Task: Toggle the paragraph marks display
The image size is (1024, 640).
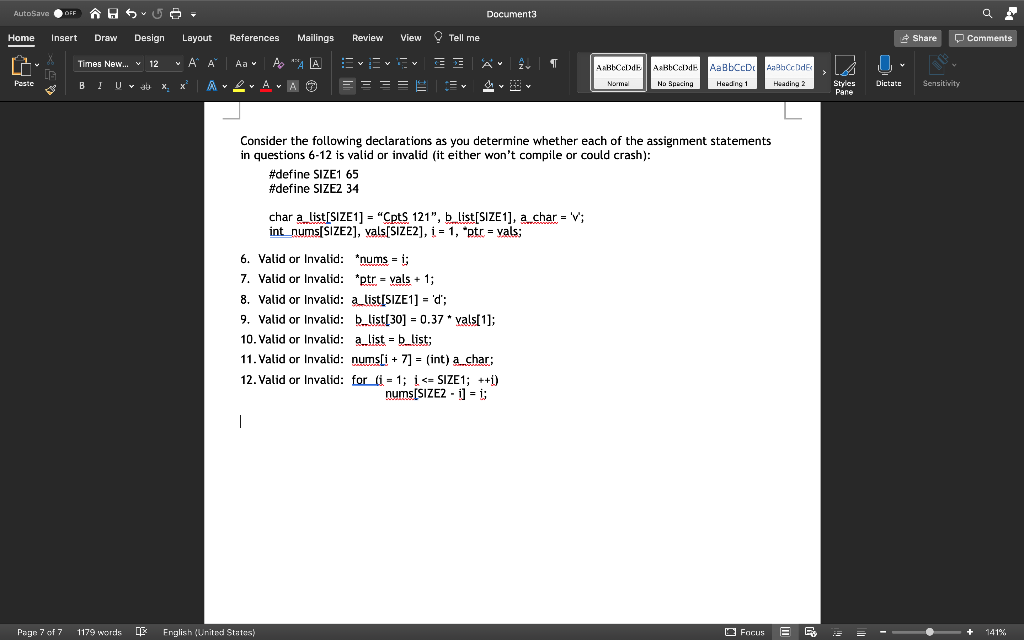Action: (x=554, y=63)
